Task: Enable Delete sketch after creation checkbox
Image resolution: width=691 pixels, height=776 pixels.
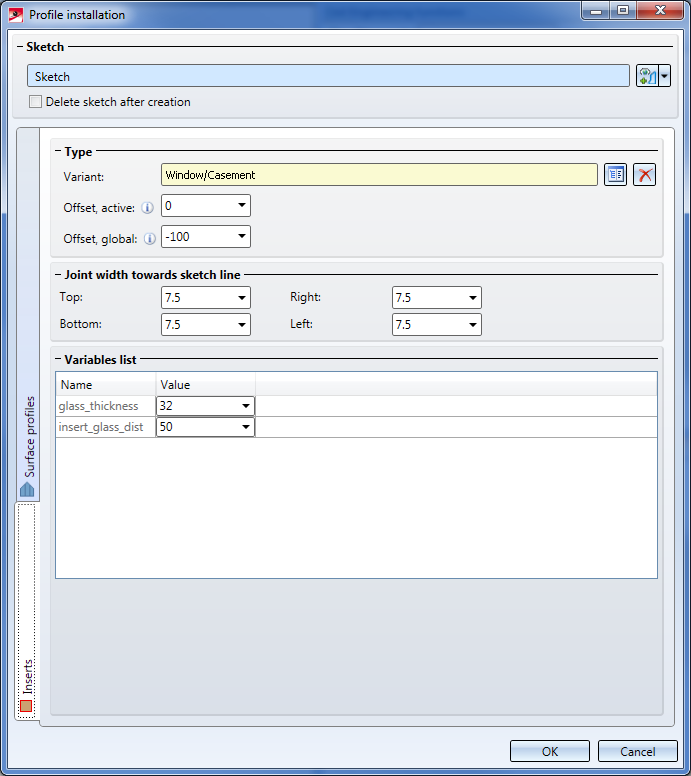Action: [x=35, y=101]
